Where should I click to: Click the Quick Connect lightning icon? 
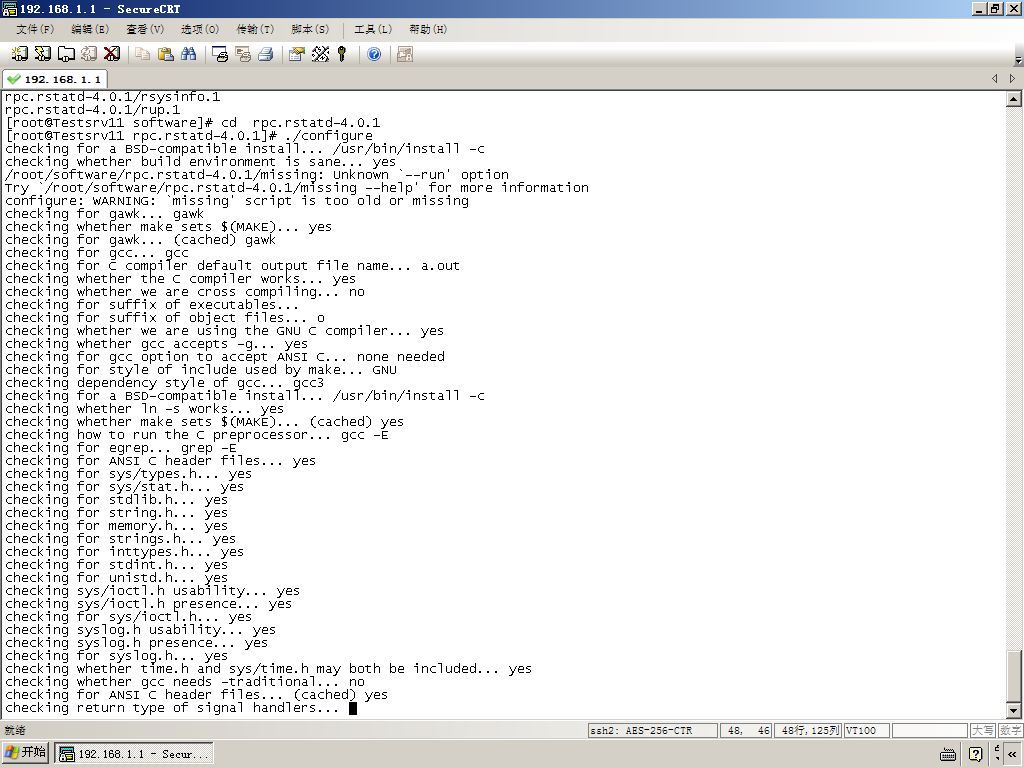[x=43, y=54]
